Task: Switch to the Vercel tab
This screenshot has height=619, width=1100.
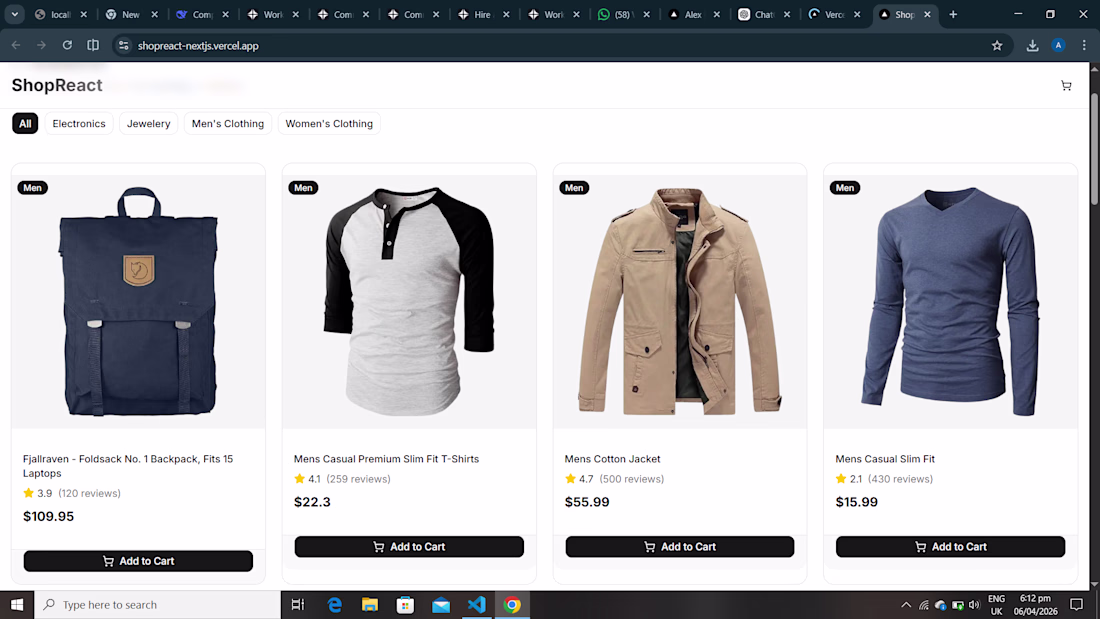Action: tap(833, 14)
